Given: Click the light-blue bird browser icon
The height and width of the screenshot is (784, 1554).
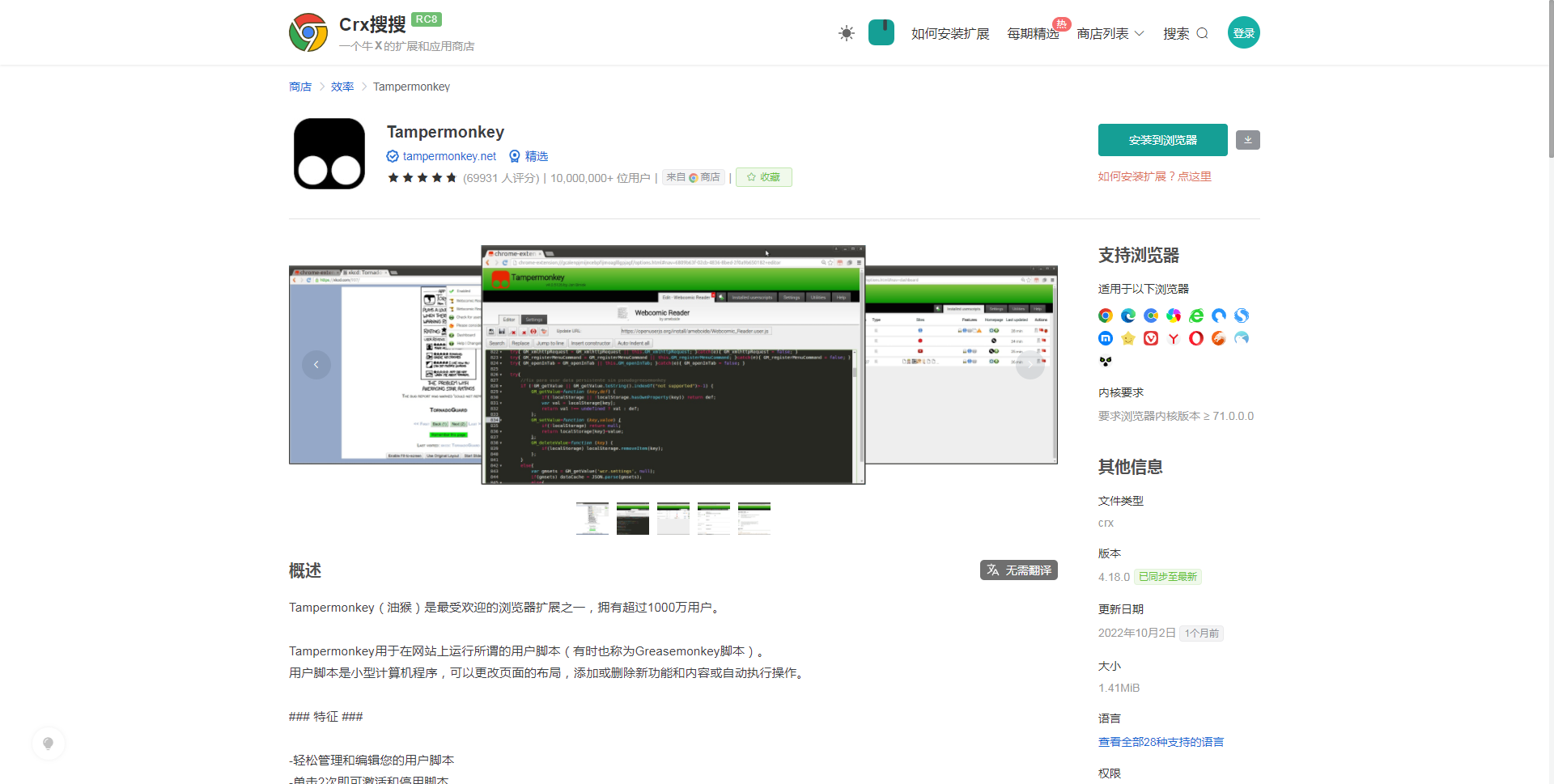Looking at the screenshot, I should click(x=1242, y=338).
